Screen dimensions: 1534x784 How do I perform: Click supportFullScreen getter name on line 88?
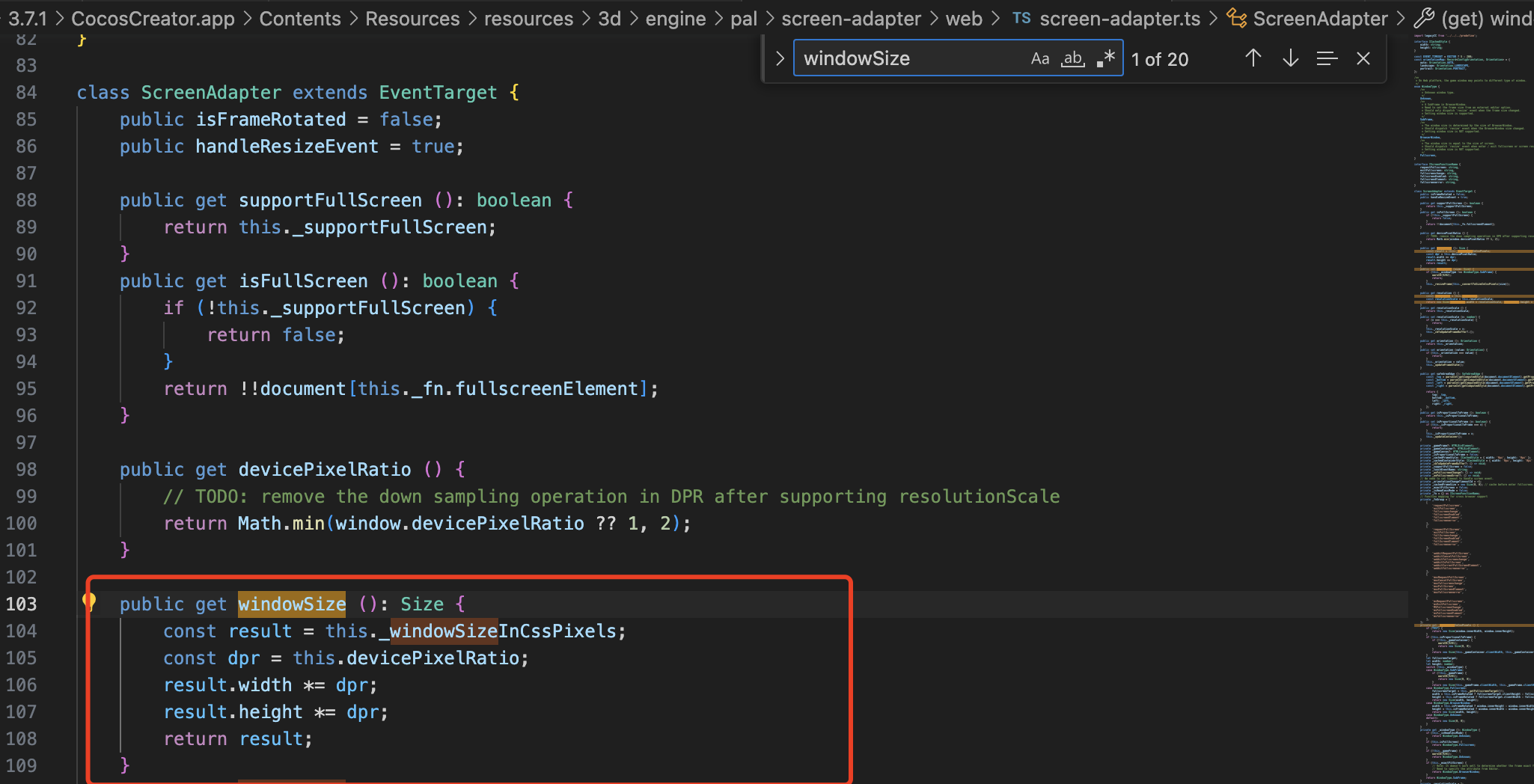click(330, 200)
